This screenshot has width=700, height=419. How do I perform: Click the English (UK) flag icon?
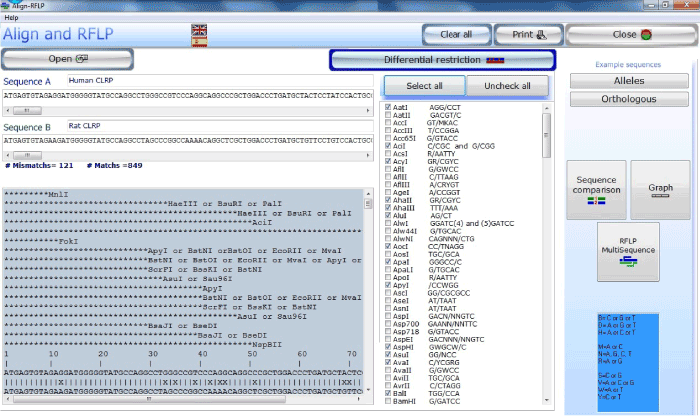point(199,30)
